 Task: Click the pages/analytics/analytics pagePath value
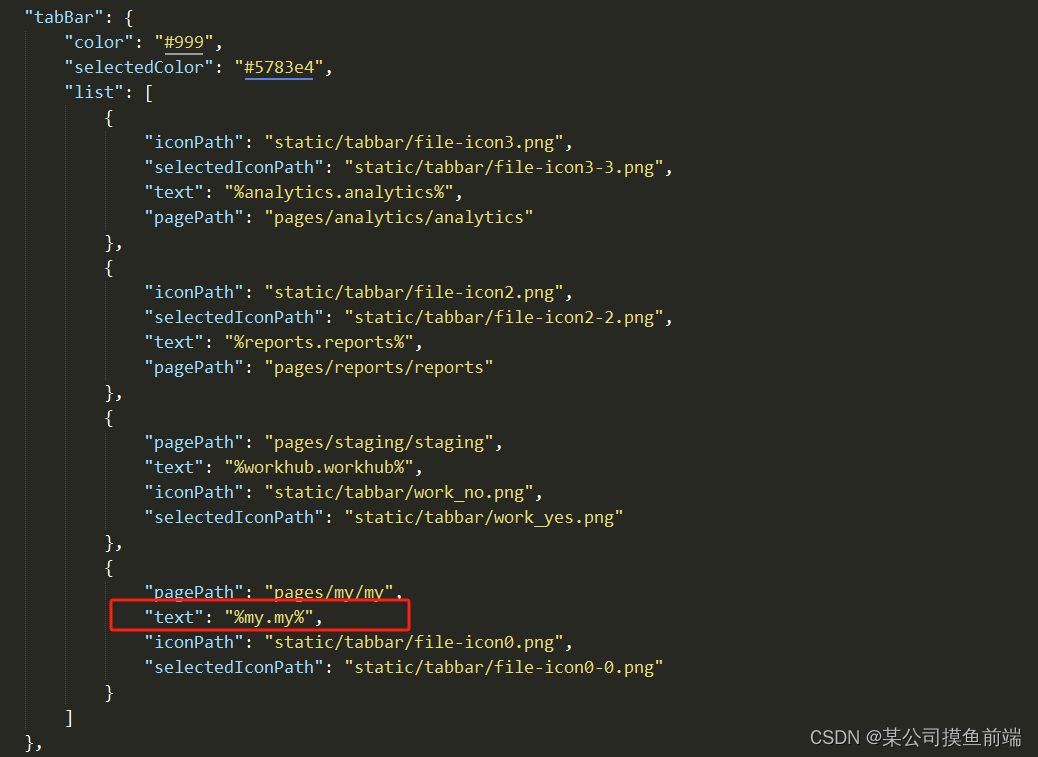point(399,218)
